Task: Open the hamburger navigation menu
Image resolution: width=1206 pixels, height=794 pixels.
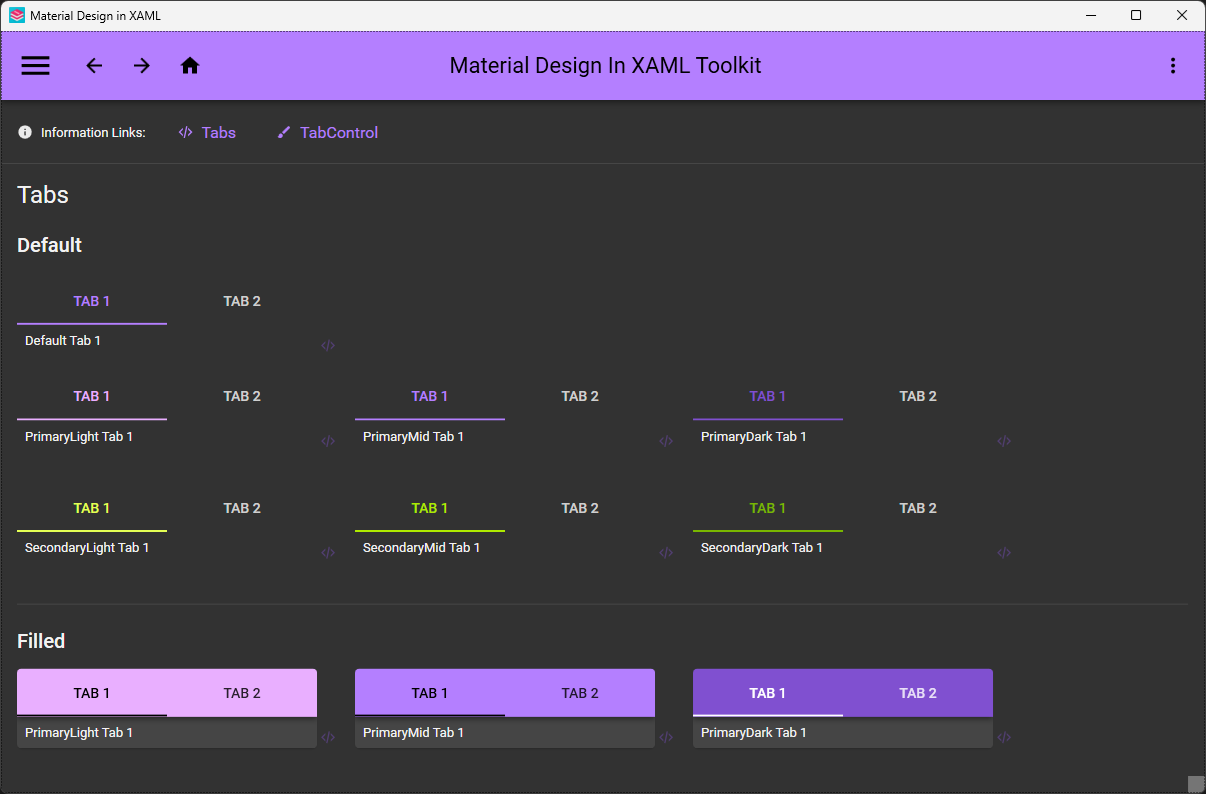Action: (36, 66)
